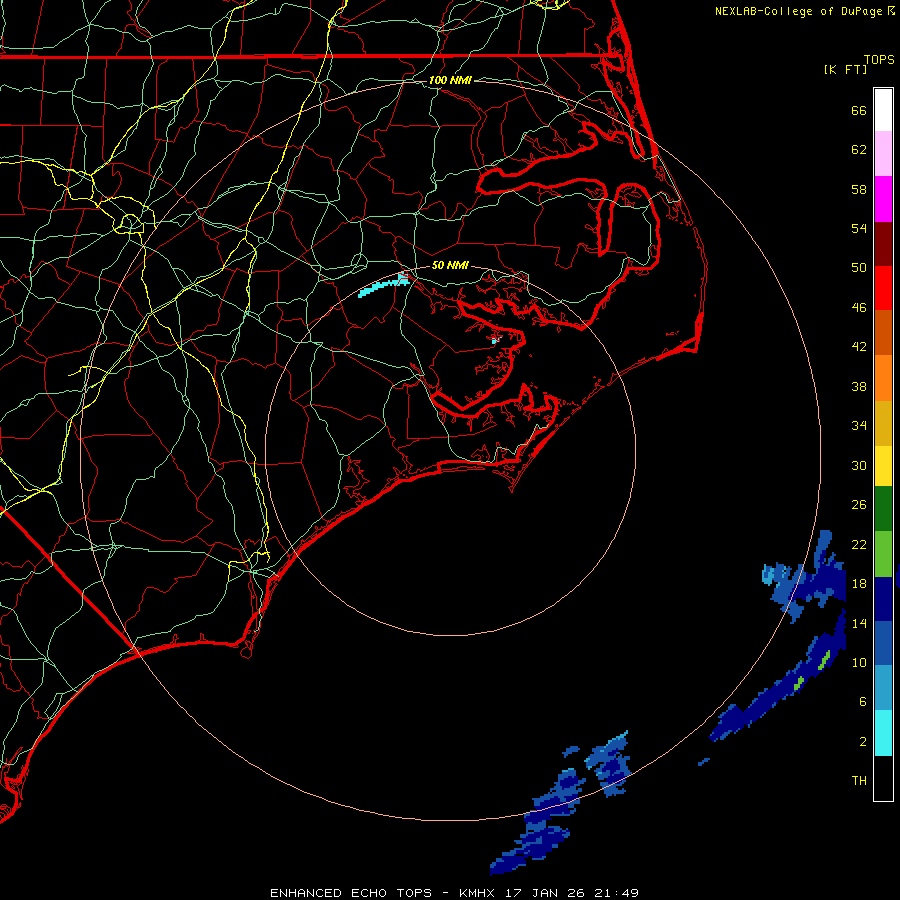Viewport: 900px width, 900px height.
Task: Click the legend value '54'
Action: click(x=859, y=228)
